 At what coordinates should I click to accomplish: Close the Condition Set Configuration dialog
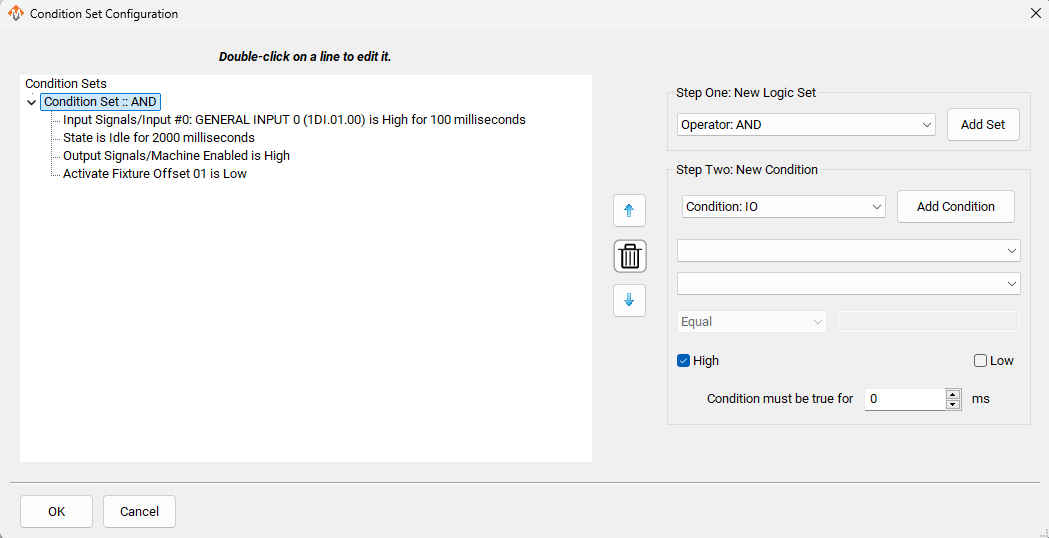[1035, 14]
